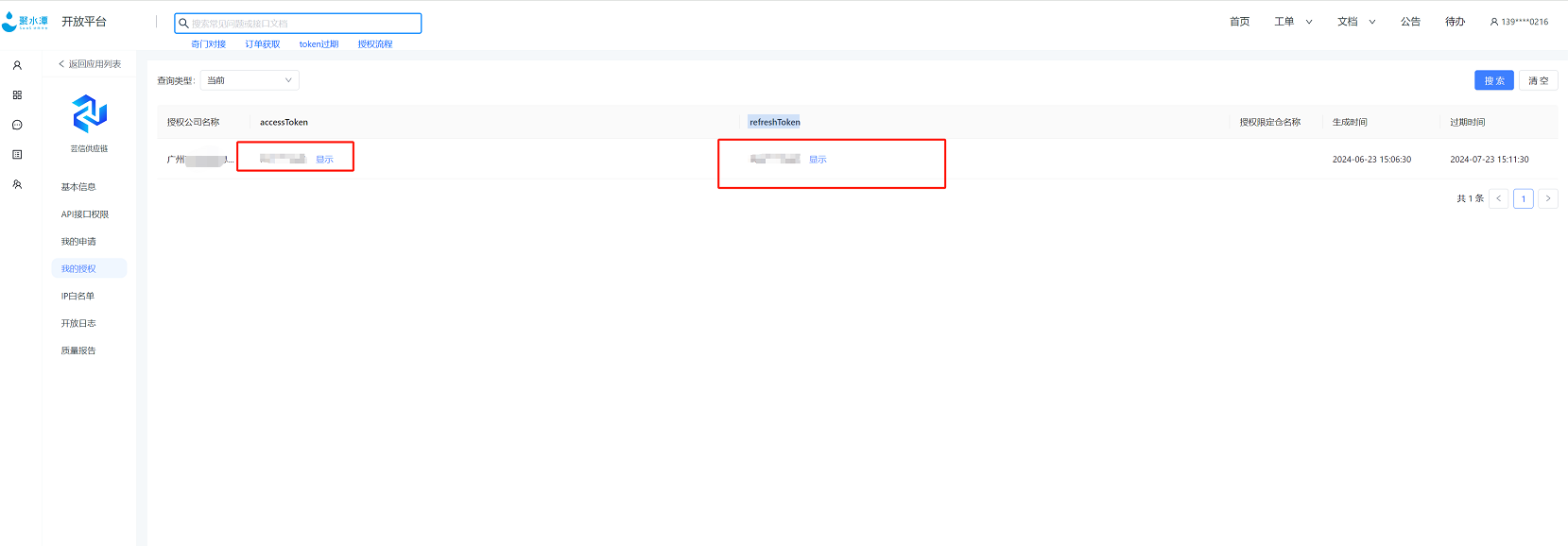Open 待办 in top navigation
The width and height of the screenshot is (1568, 546).
coord(1455,22)
